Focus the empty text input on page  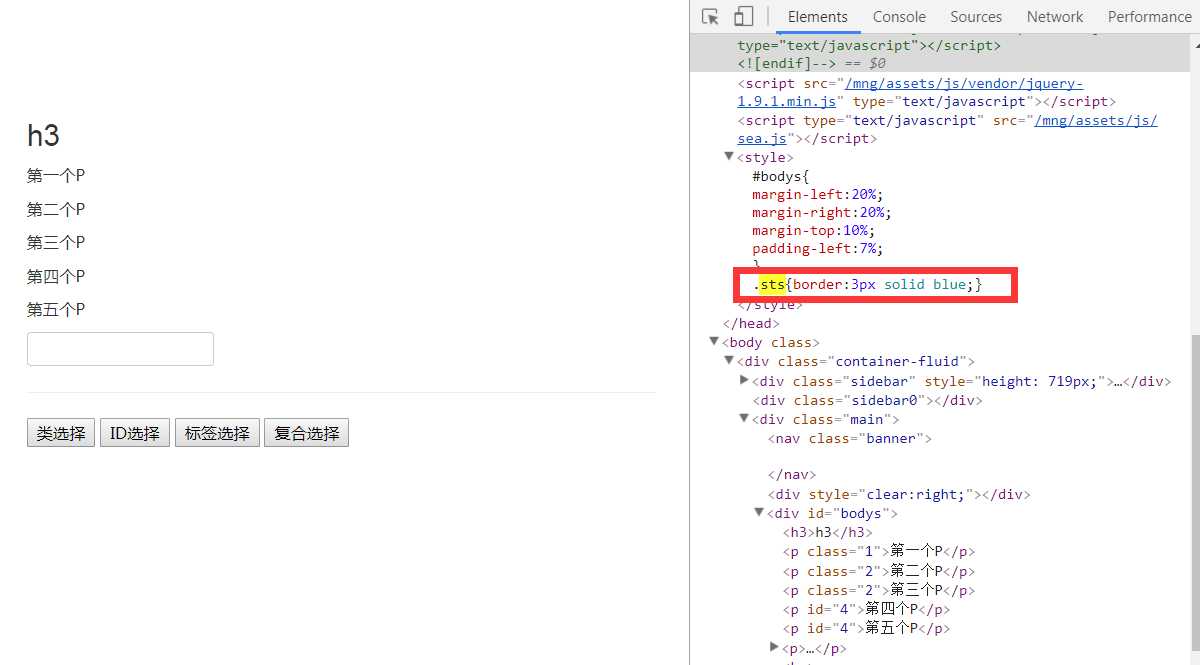point(120,349)
